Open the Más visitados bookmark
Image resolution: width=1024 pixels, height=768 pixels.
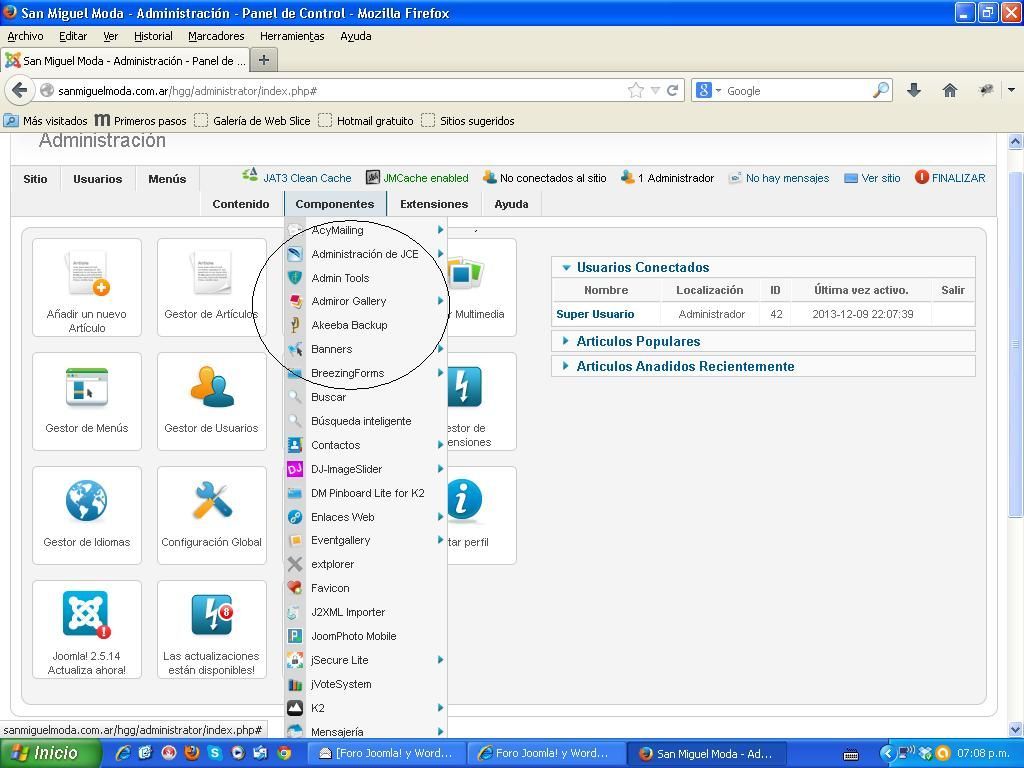pyautogui.click(x=46, y=121)
